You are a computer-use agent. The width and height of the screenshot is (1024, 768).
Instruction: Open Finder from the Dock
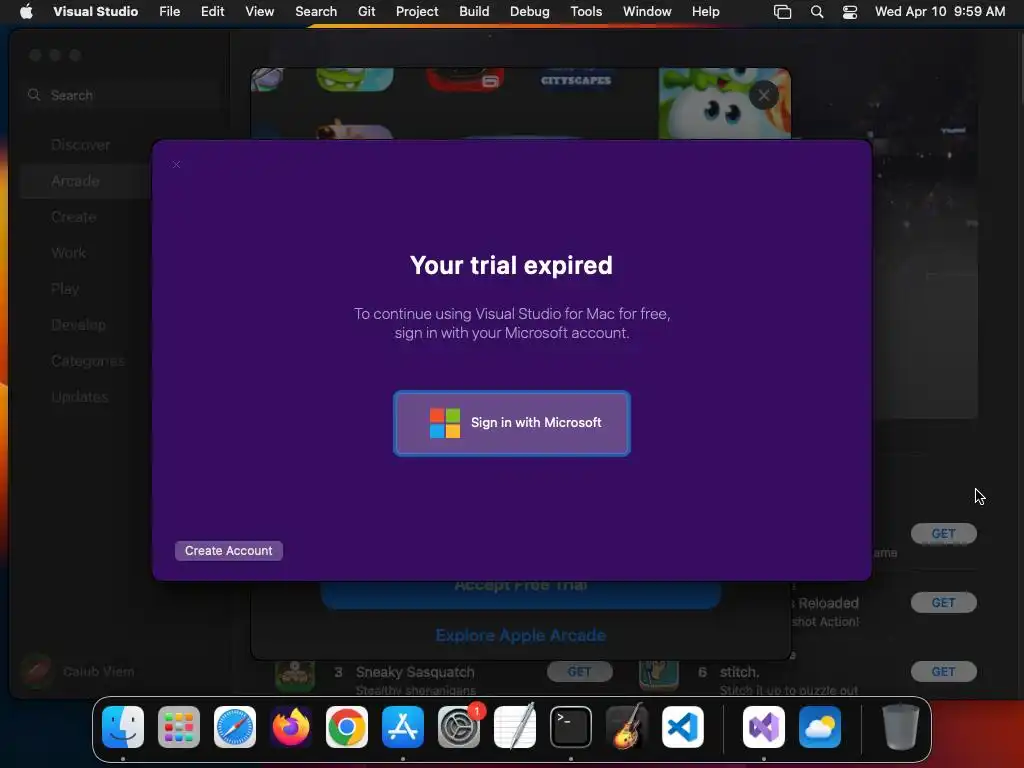tap(123, 727)
